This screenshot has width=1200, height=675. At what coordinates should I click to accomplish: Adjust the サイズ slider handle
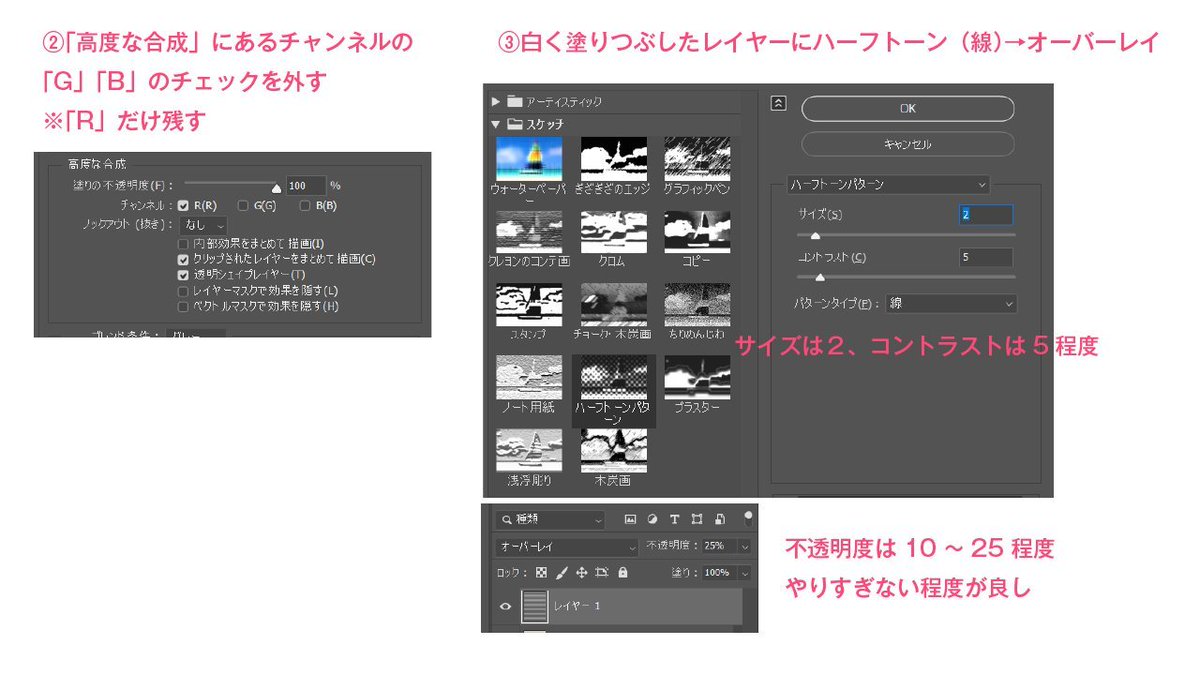click(x=815, y=236)
